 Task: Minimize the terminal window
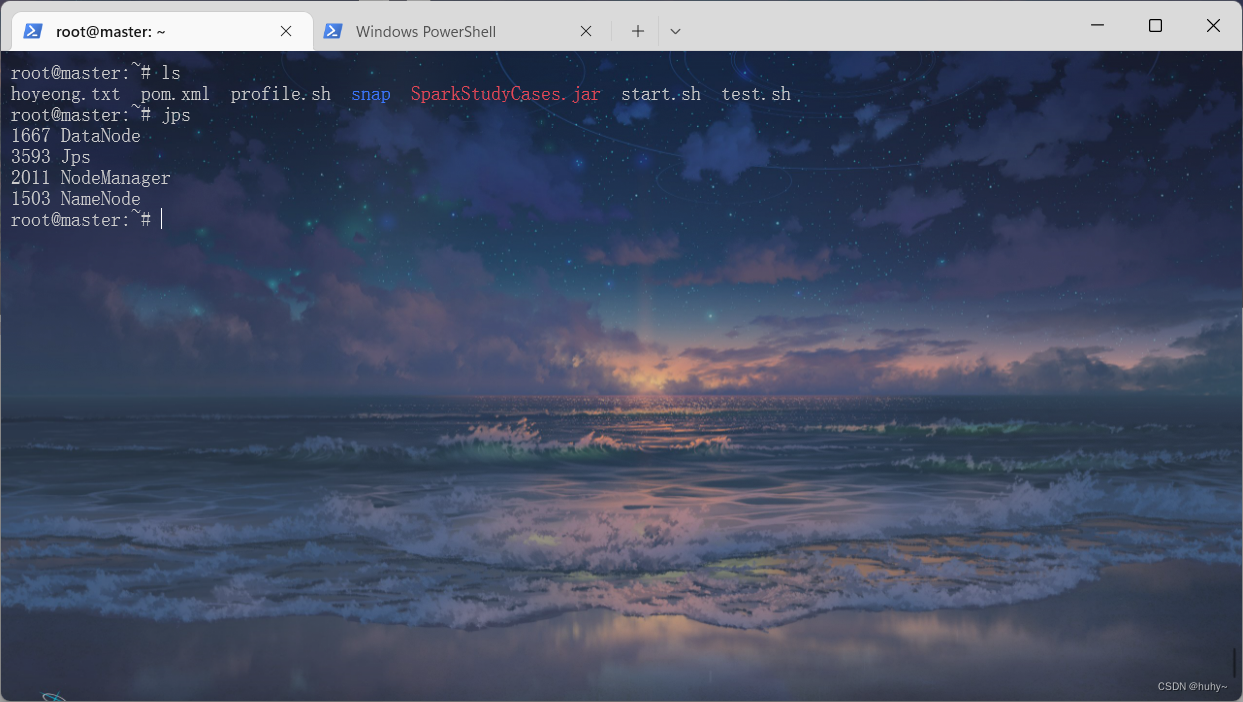tap(1097, 26)
